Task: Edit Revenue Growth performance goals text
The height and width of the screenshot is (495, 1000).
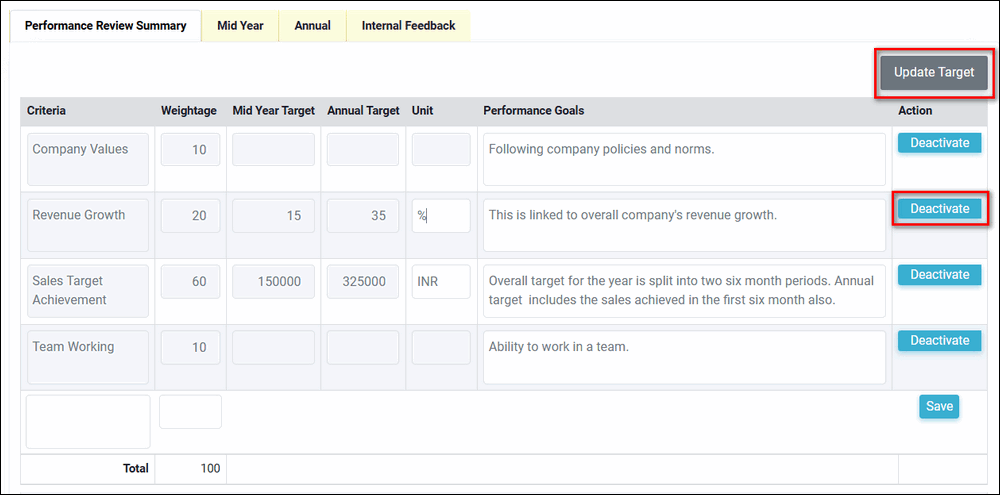Action: [x=684, y=225]
